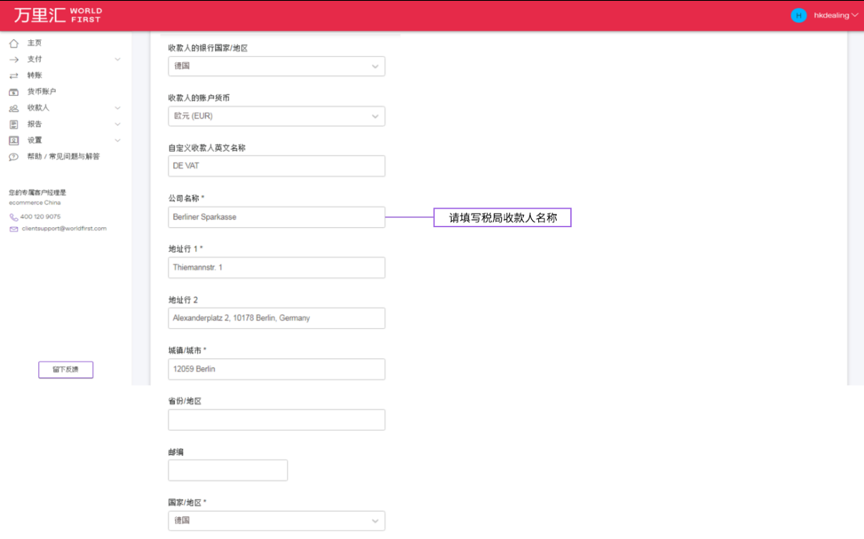The width and height of the screenshot is (864, 539).
Task: Expand the 设置 submenu chevron
Action: [117, 141]
